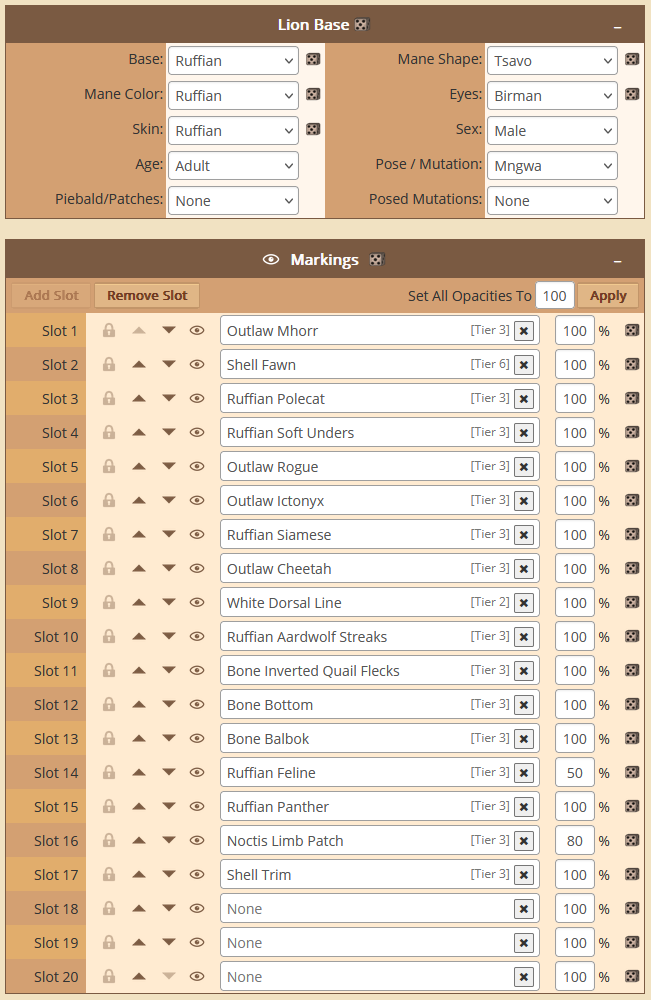Toggle visibility of Slot 15 Ruffian Panther
This screenshot has height=1000, width=651.
pos(197,807)
